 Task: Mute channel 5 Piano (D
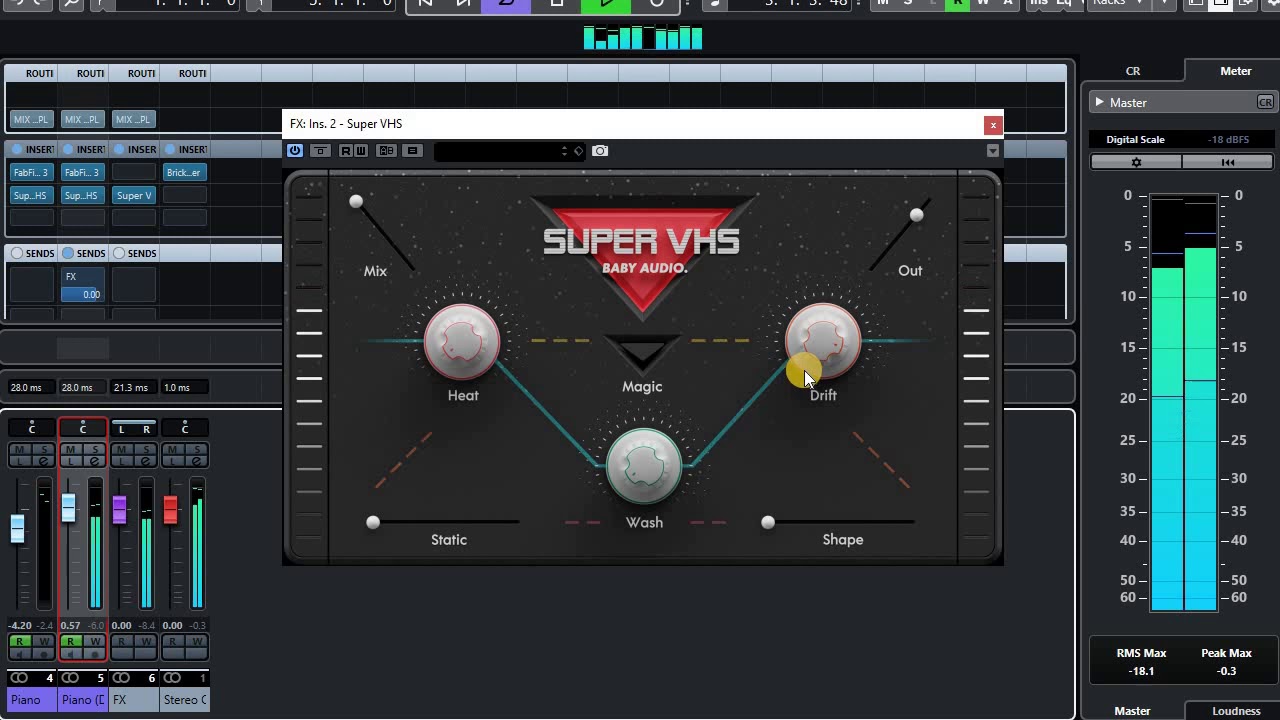(x=71, y=450)
